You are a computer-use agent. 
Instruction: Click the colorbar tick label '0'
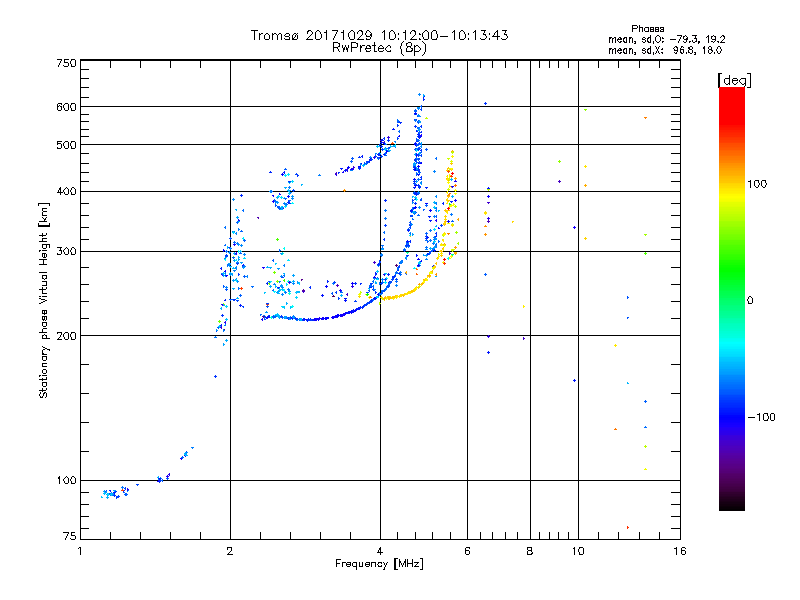[750, 301]
